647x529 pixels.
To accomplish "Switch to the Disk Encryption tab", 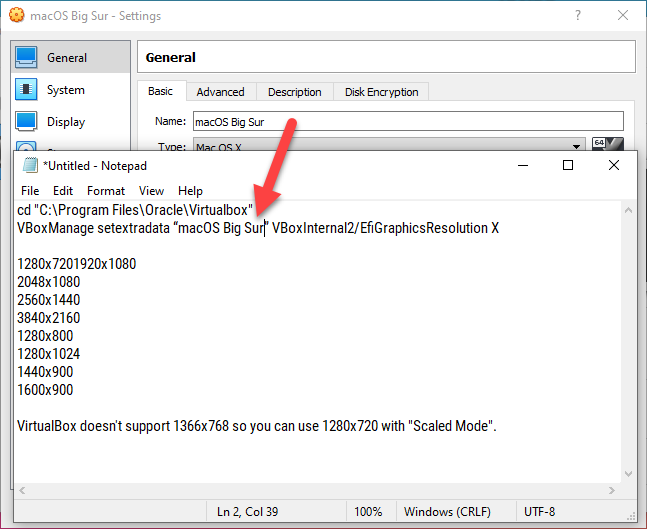I will point(381,92).
